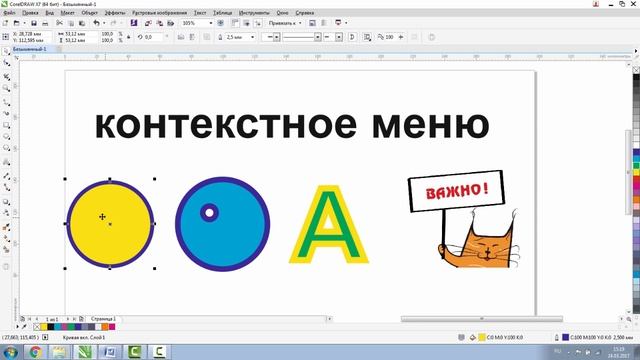Screen dimensions: 640x360
Task: Open the Эффекты menu
Action: point(115,13)
